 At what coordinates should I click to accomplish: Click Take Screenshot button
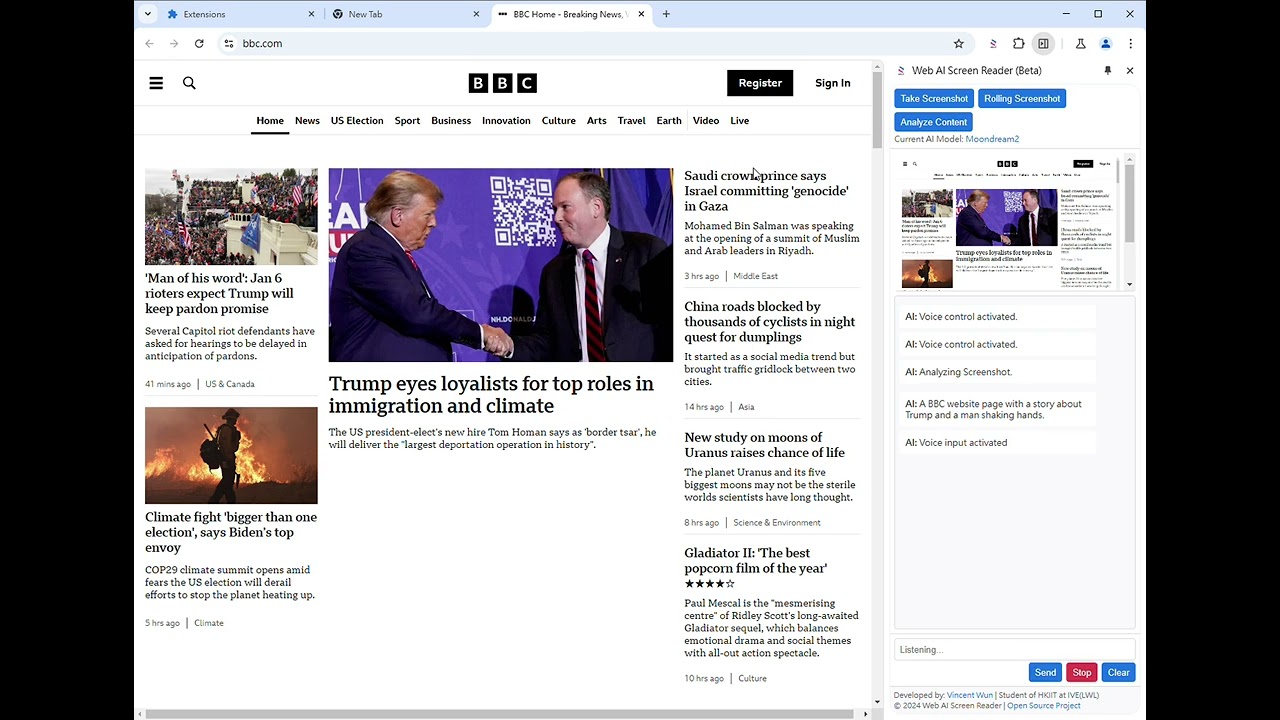click(934, 98)
